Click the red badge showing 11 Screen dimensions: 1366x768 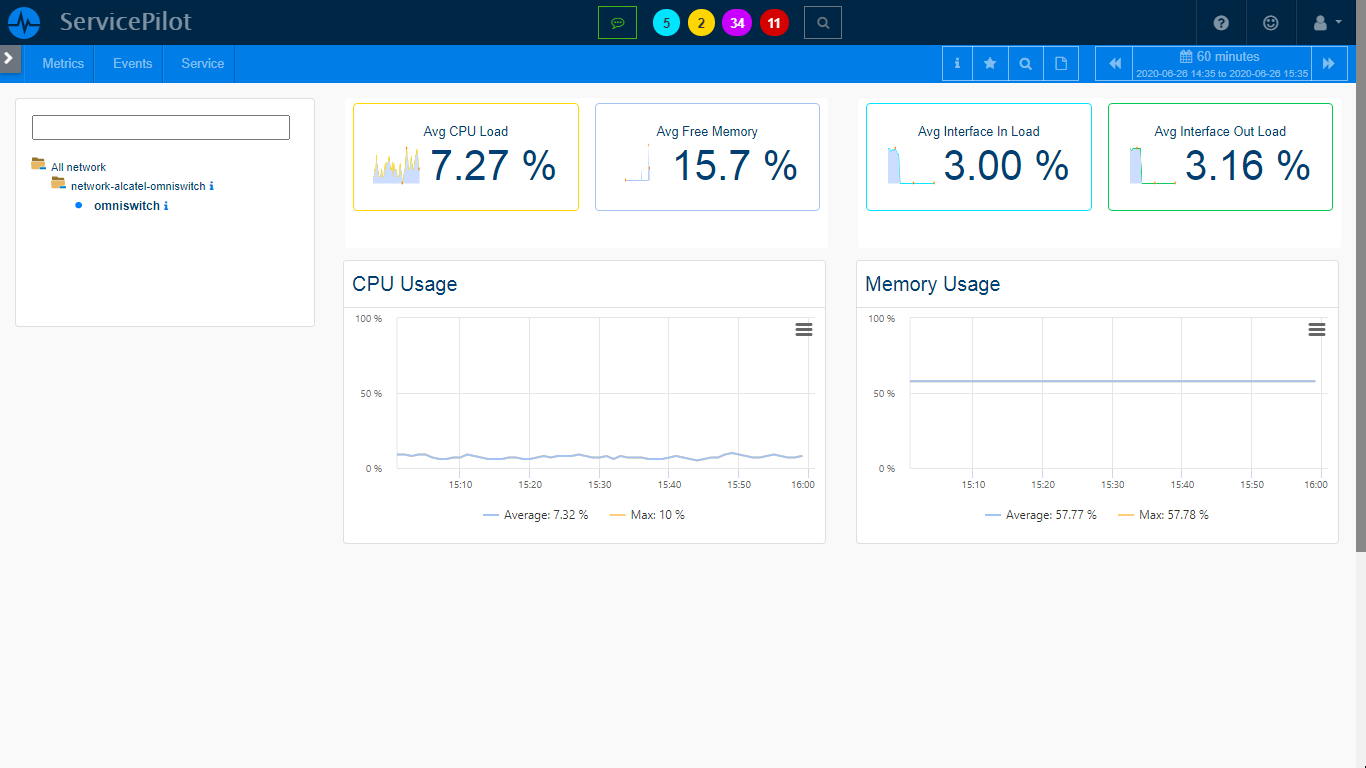[774, 22]
